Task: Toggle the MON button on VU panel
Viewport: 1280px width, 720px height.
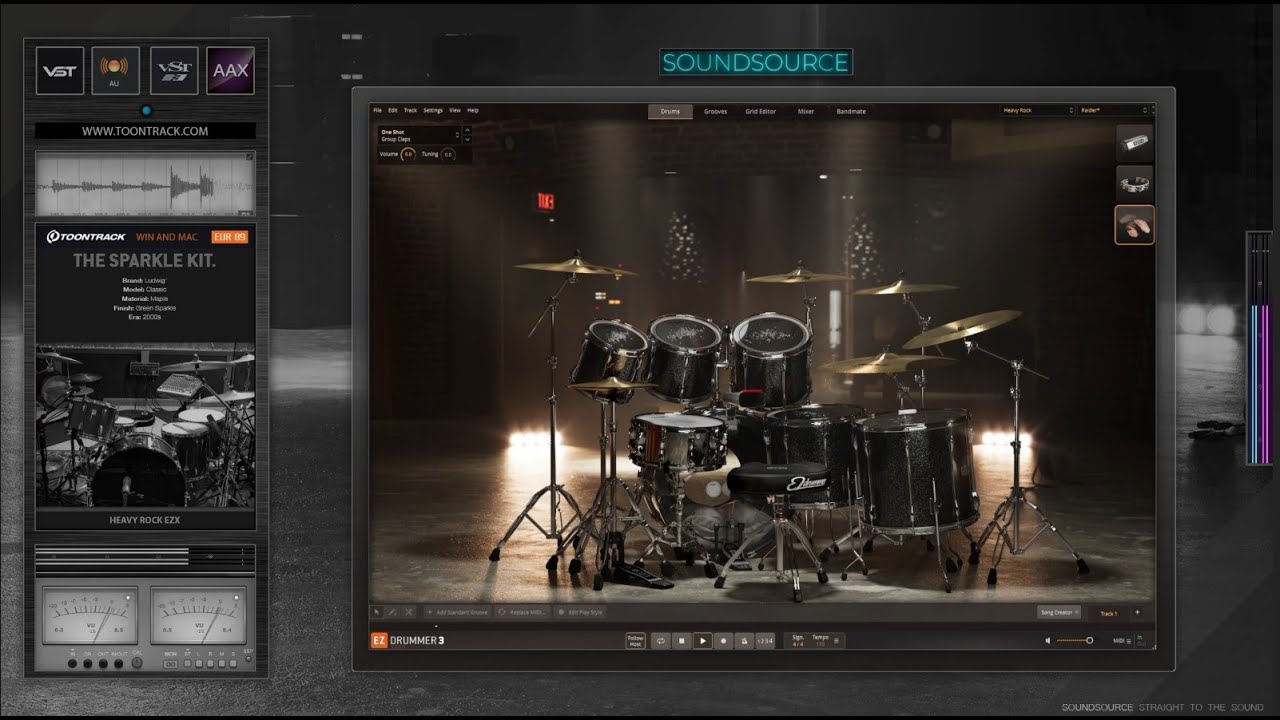Action: [171, 664]
